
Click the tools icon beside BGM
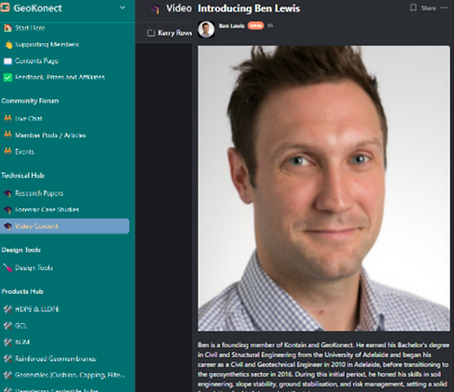(8, 342)
